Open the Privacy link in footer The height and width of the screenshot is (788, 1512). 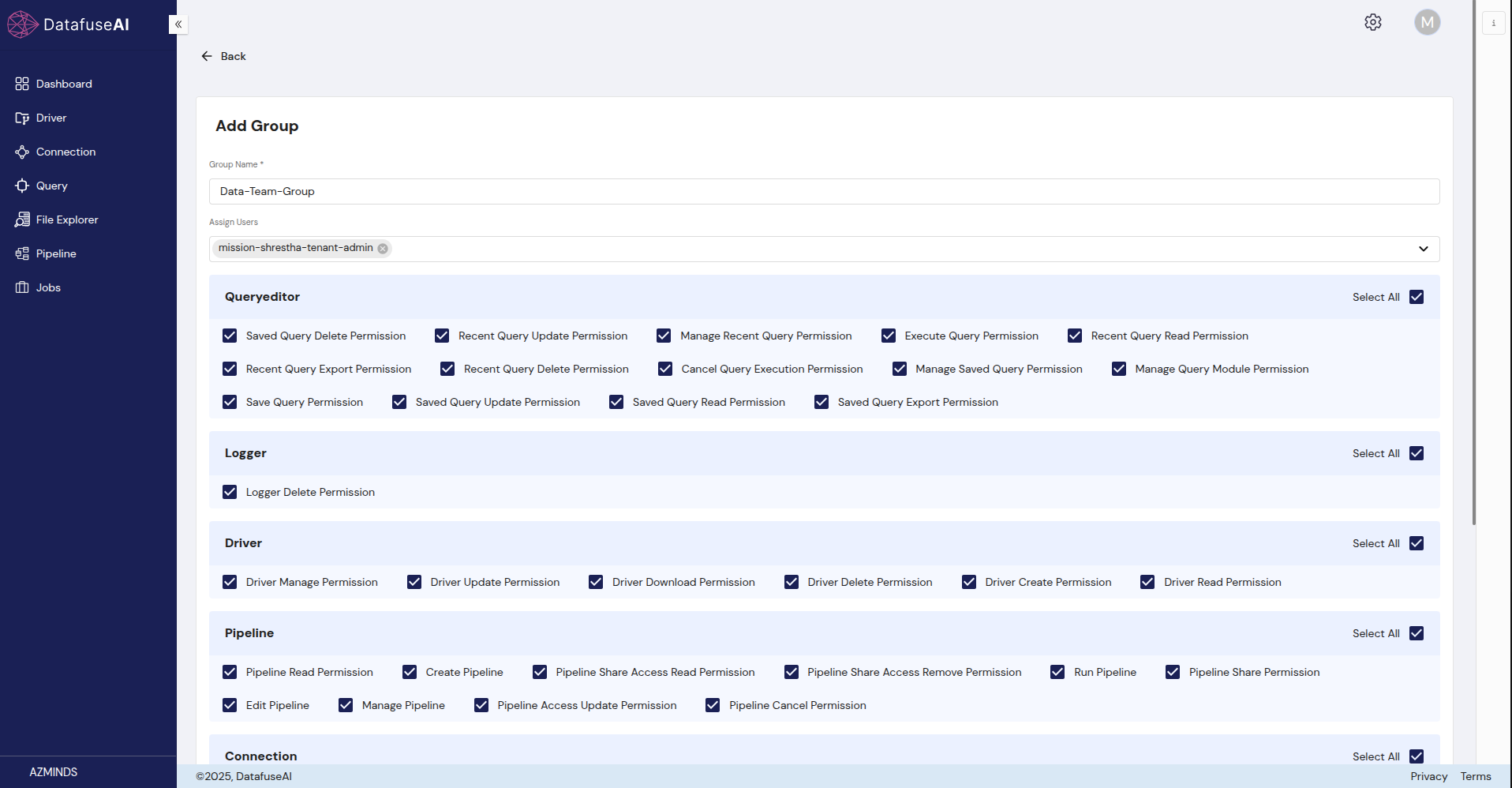pyautogui.click(x=1428, y=777)
